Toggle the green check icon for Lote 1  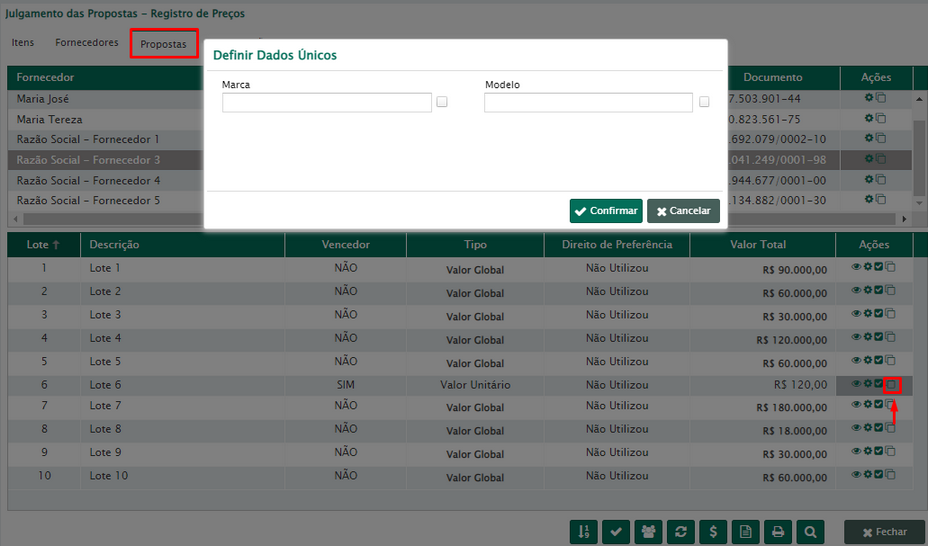click(x=879, y=267)
